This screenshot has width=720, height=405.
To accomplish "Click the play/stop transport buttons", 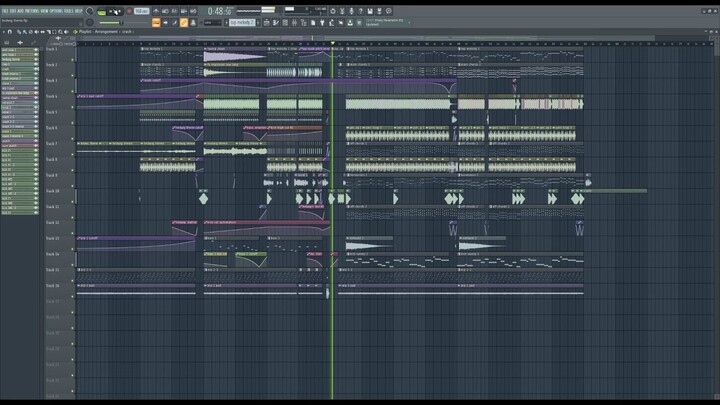I will point(115,11).
